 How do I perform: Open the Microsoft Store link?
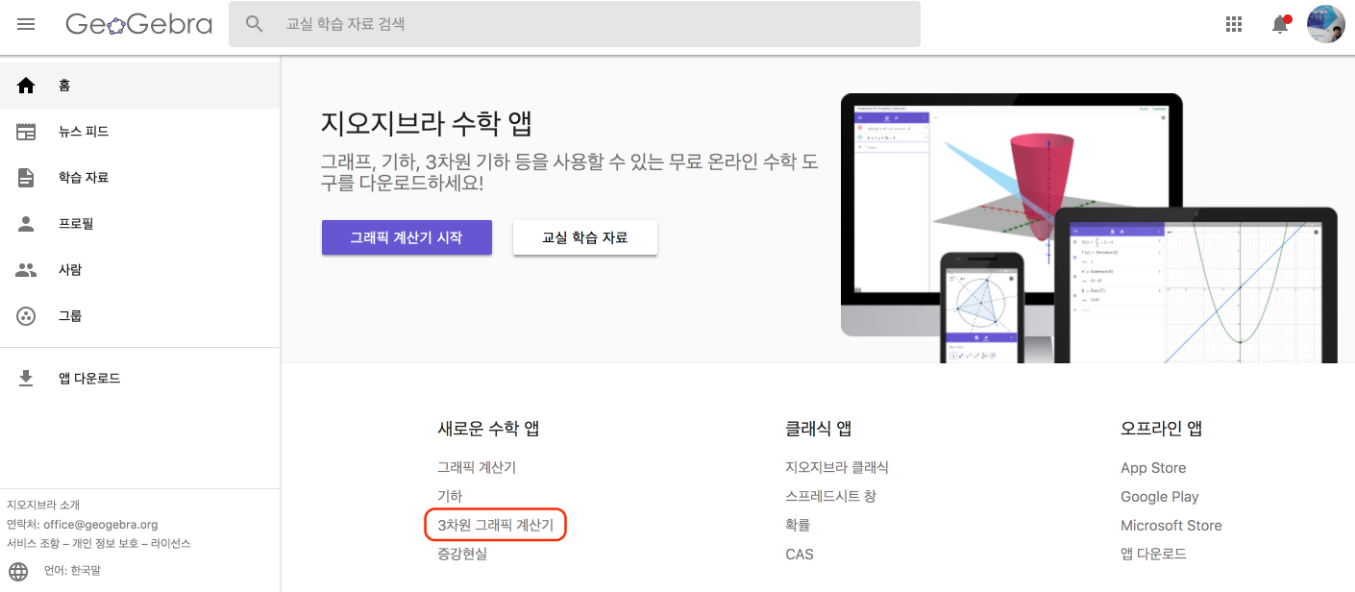click(1171, 525)
